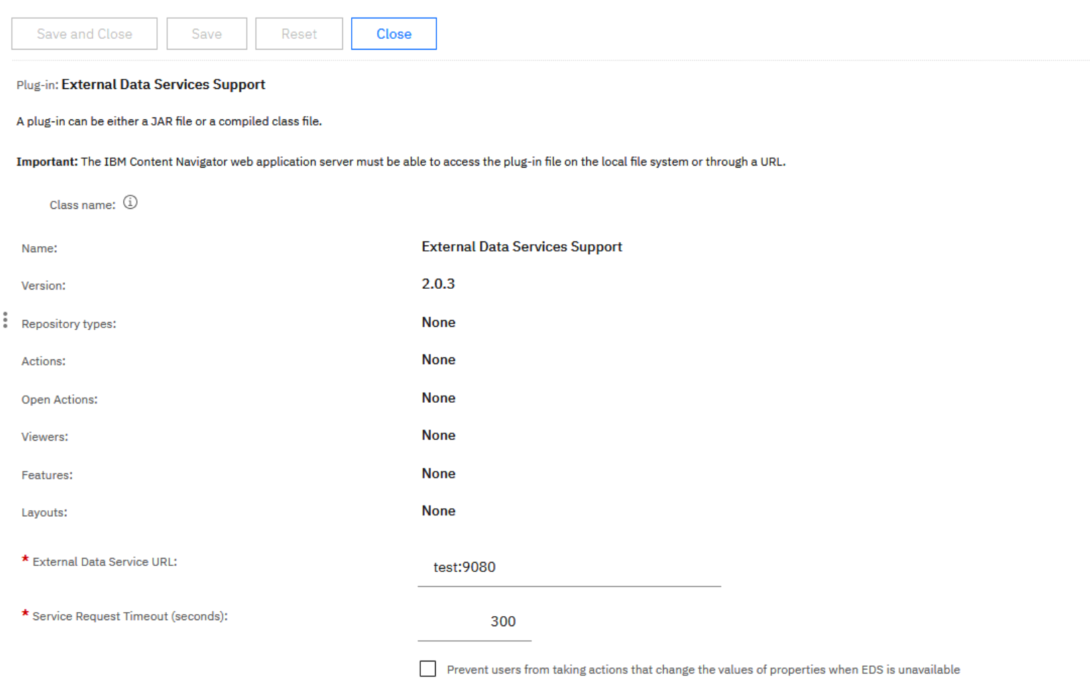Click the Open Actions label
Screen dimensions: 1090x697
pyautogui.click(x=59, y=399)
